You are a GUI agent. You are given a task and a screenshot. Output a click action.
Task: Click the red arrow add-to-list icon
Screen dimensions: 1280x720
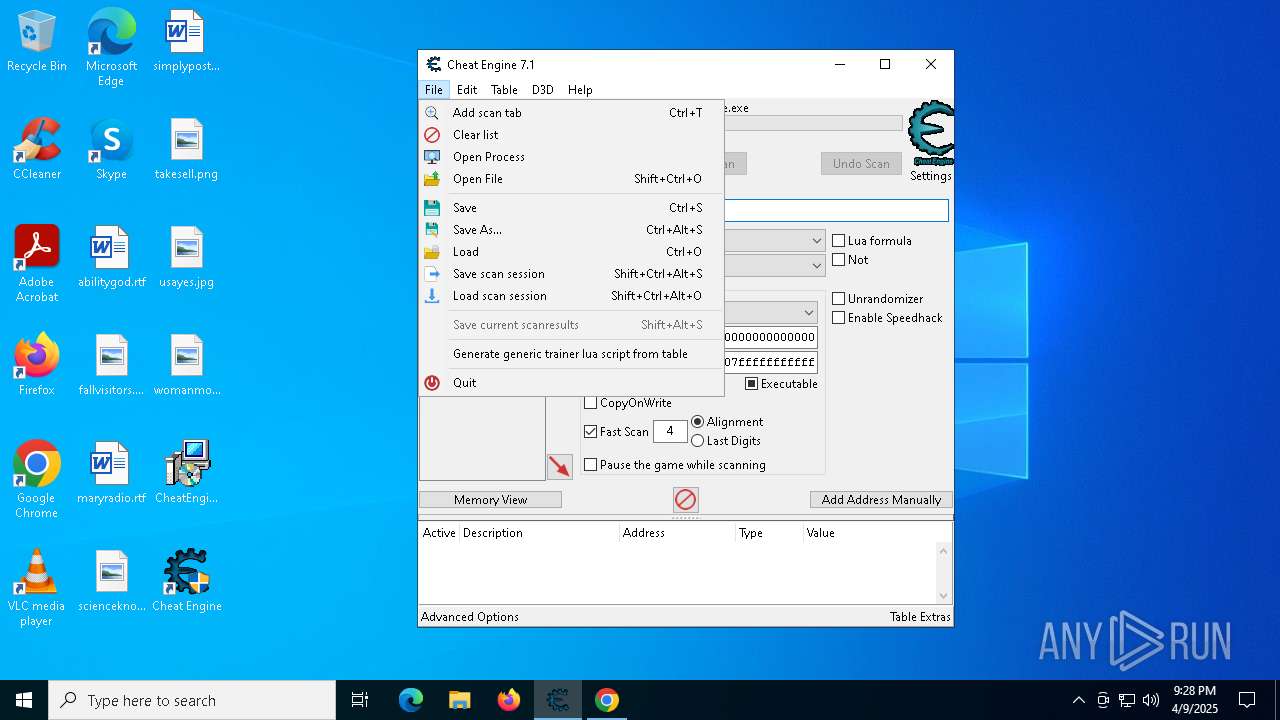(559, 466)
